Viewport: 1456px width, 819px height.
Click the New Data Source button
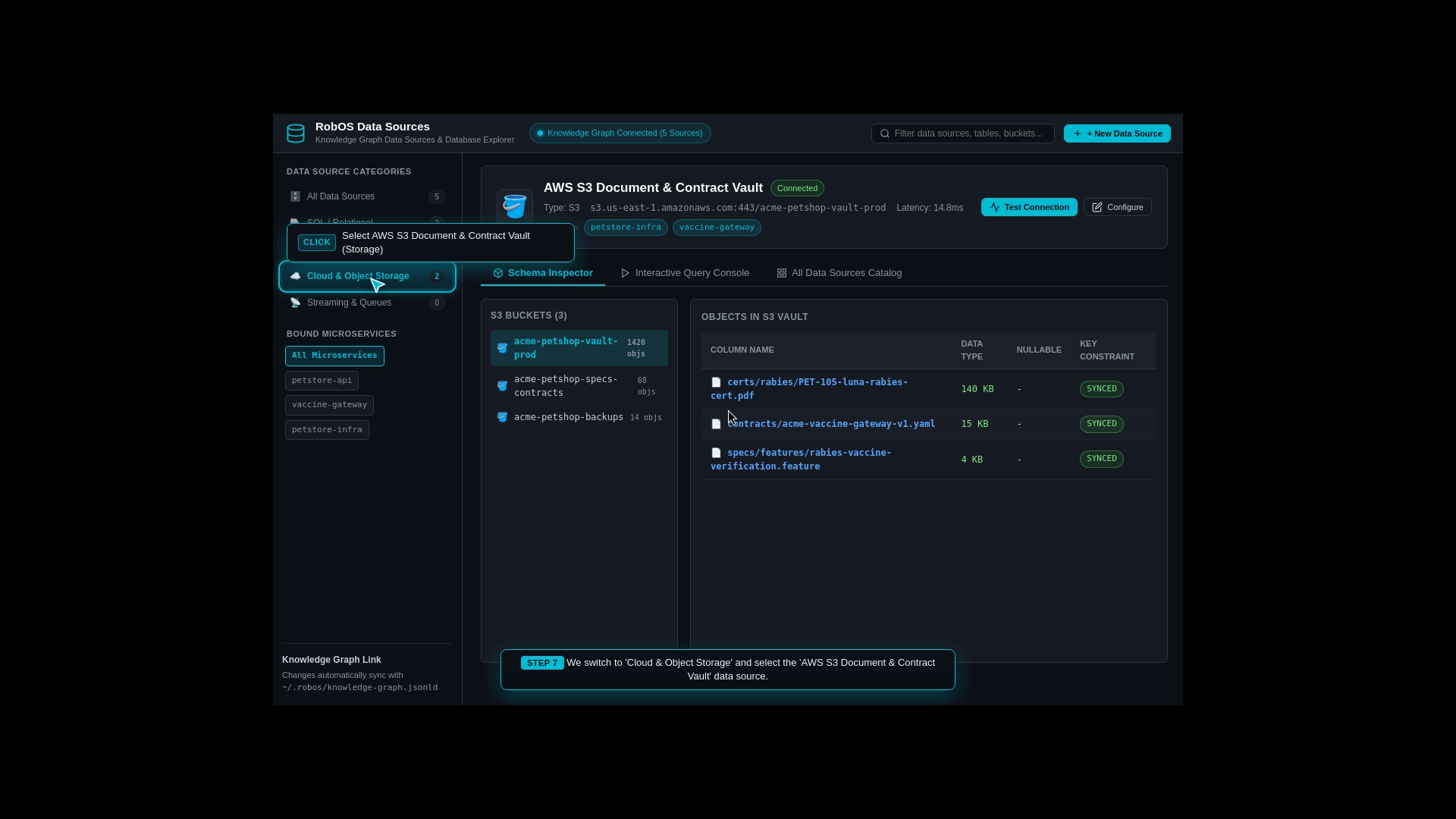coord(1117,133)
